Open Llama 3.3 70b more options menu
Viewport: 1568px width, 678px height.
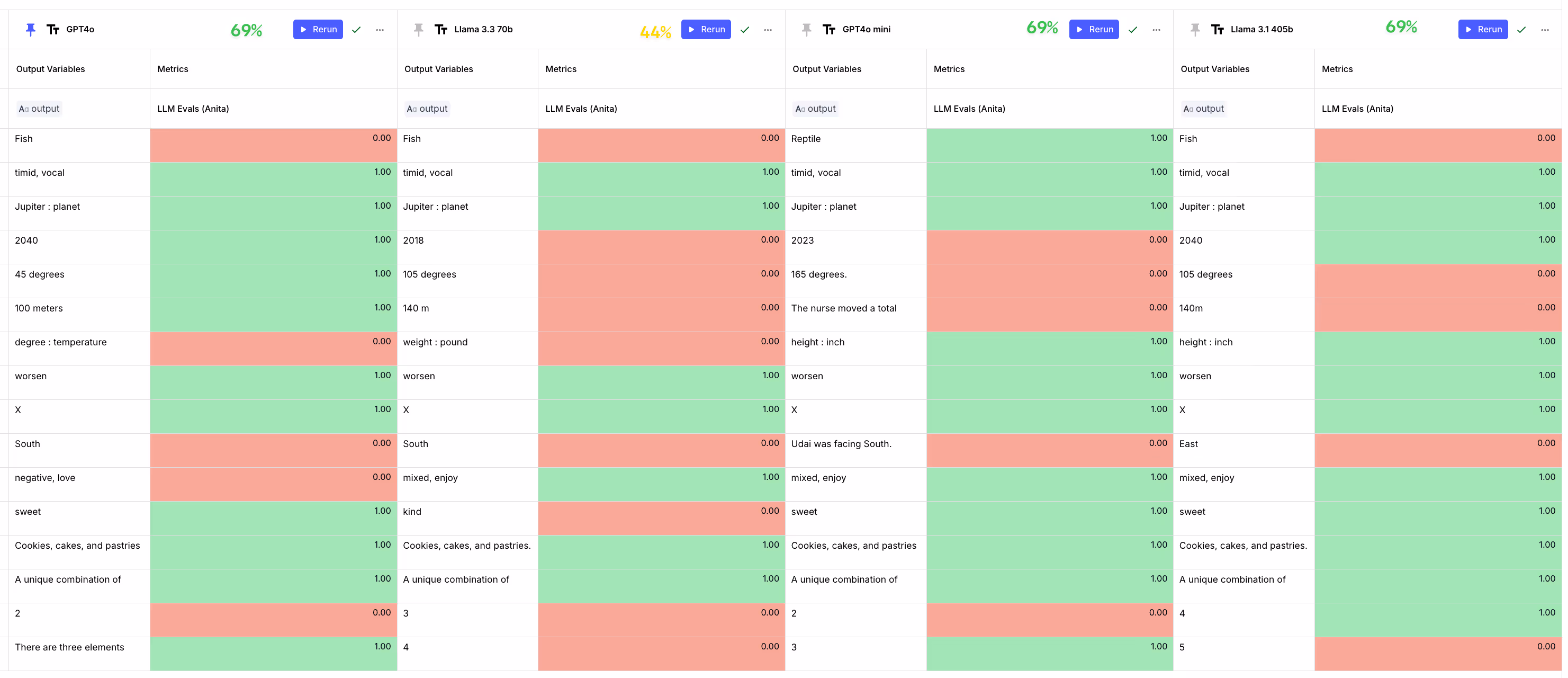(x=768, y=29)
